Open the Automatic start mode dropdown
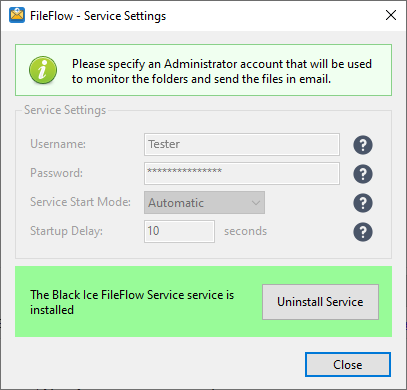Screen dimensions: 407x390 pyautogui.click(x=204, y=202)
